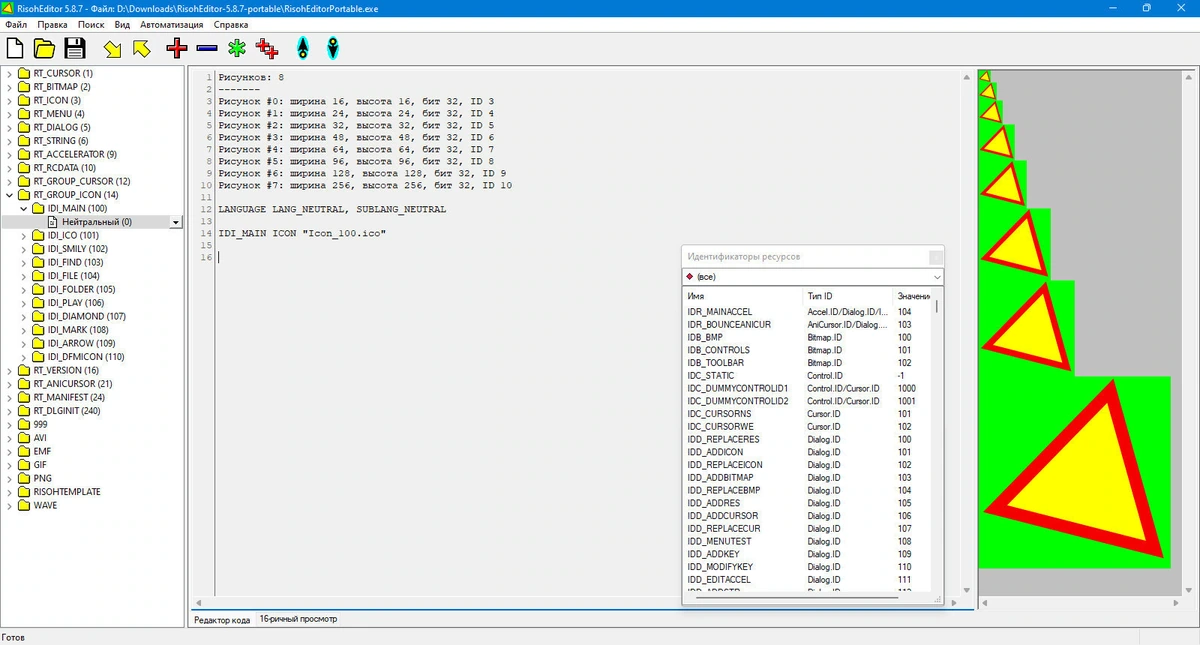Select IDI_SMILY (102) in the tree

pos(78,249)
